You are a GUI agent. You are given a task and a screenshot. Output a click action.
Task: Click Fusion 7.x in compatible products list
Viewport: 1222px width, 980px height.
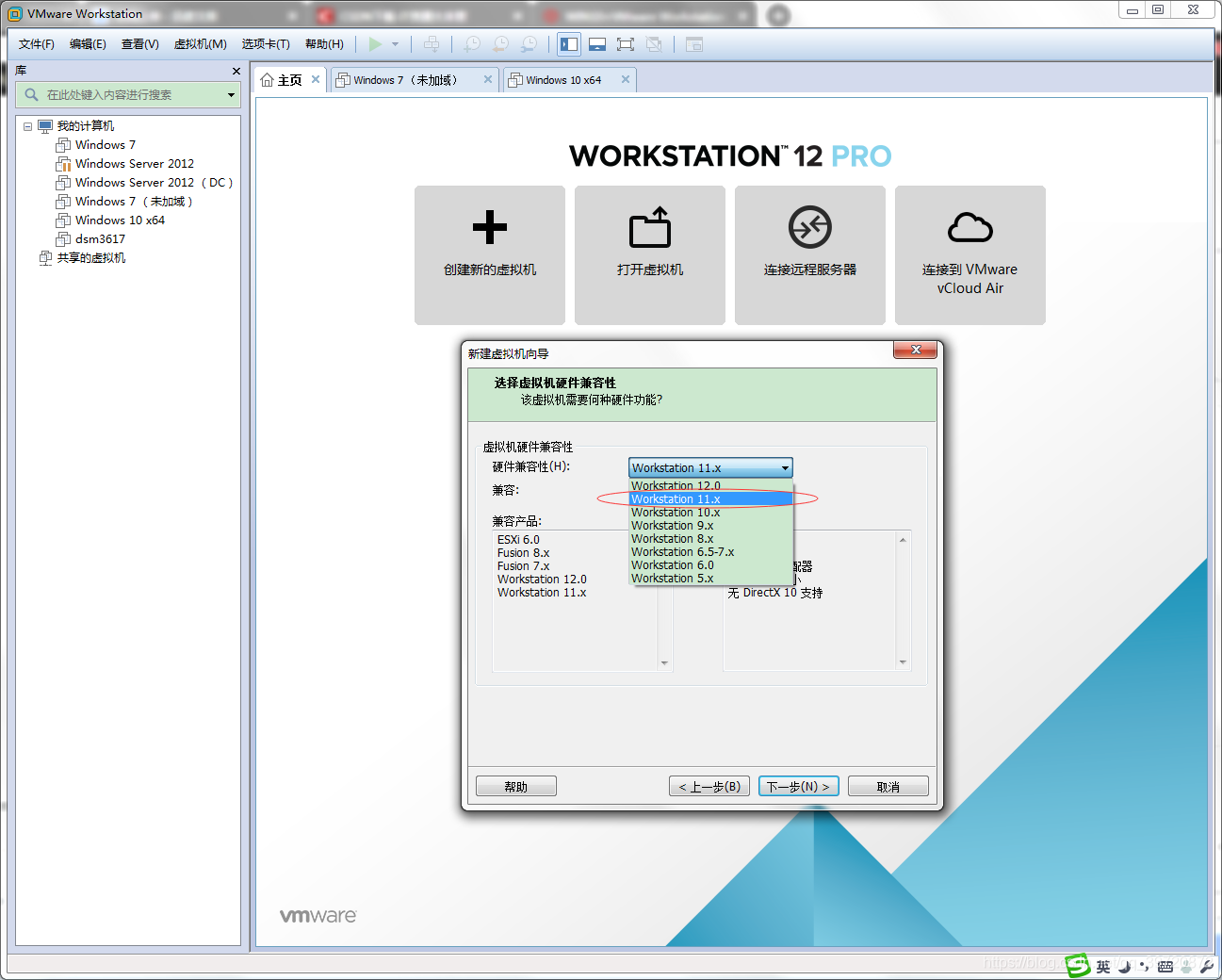coord(523,566)
